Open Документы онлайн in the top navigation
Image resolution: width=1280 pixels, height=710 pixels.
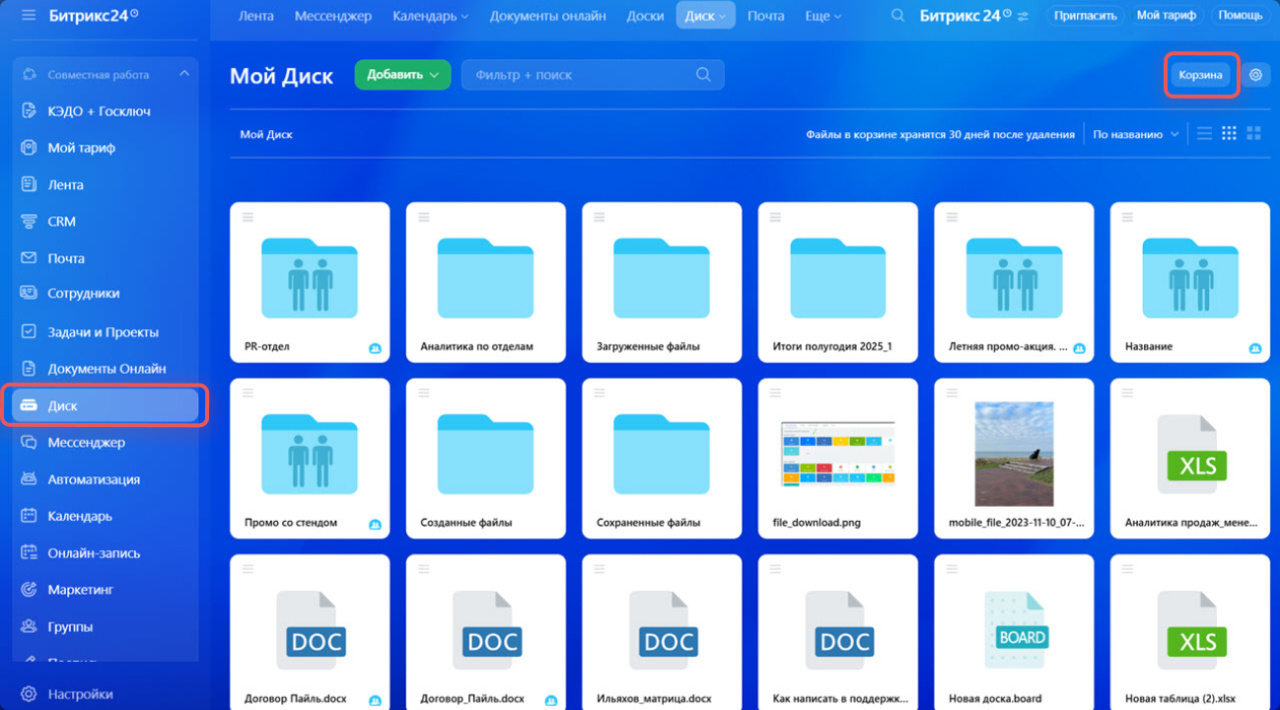(x=548, y=16)
